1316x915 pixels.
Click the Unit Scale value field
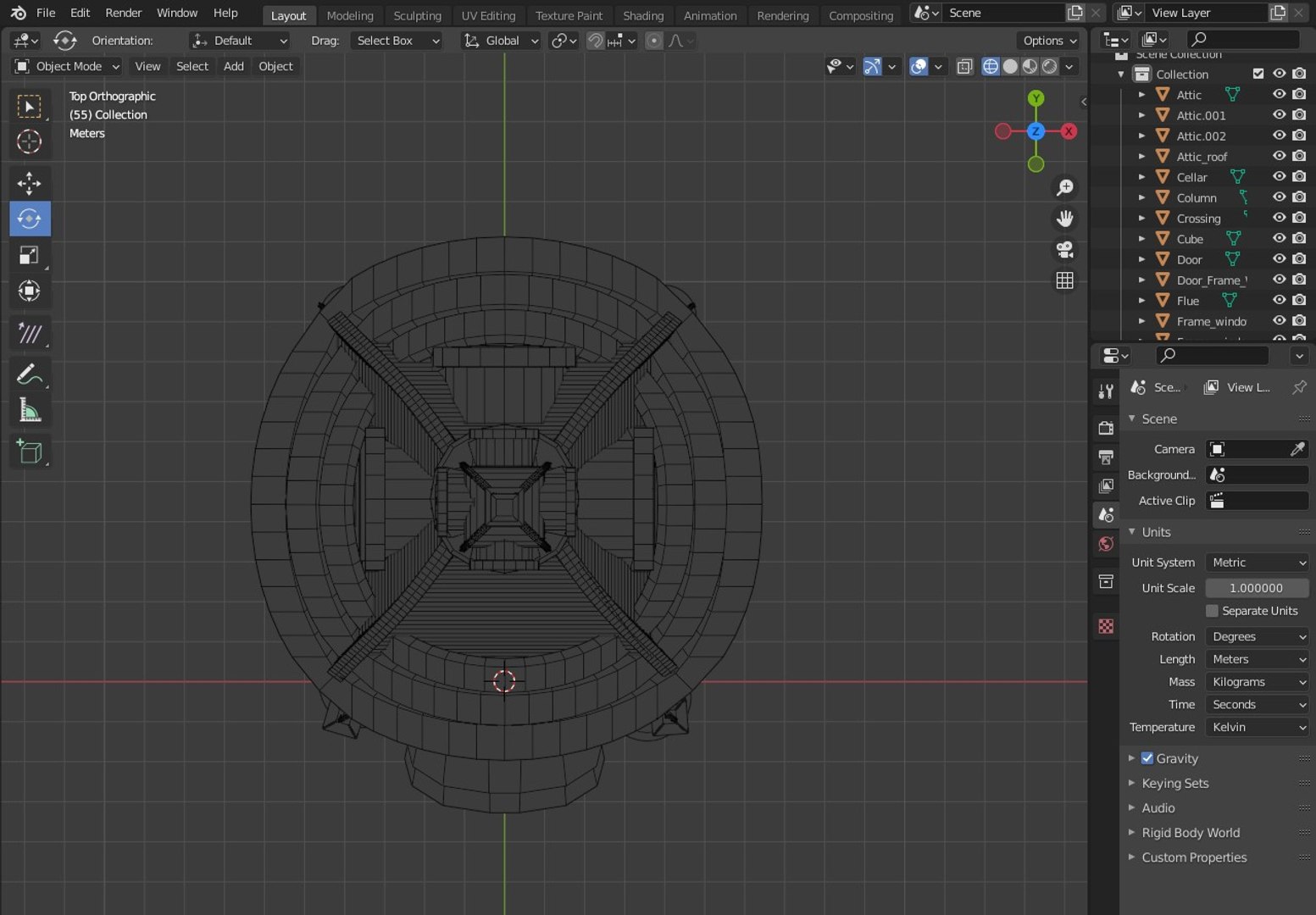[1256, 588]
